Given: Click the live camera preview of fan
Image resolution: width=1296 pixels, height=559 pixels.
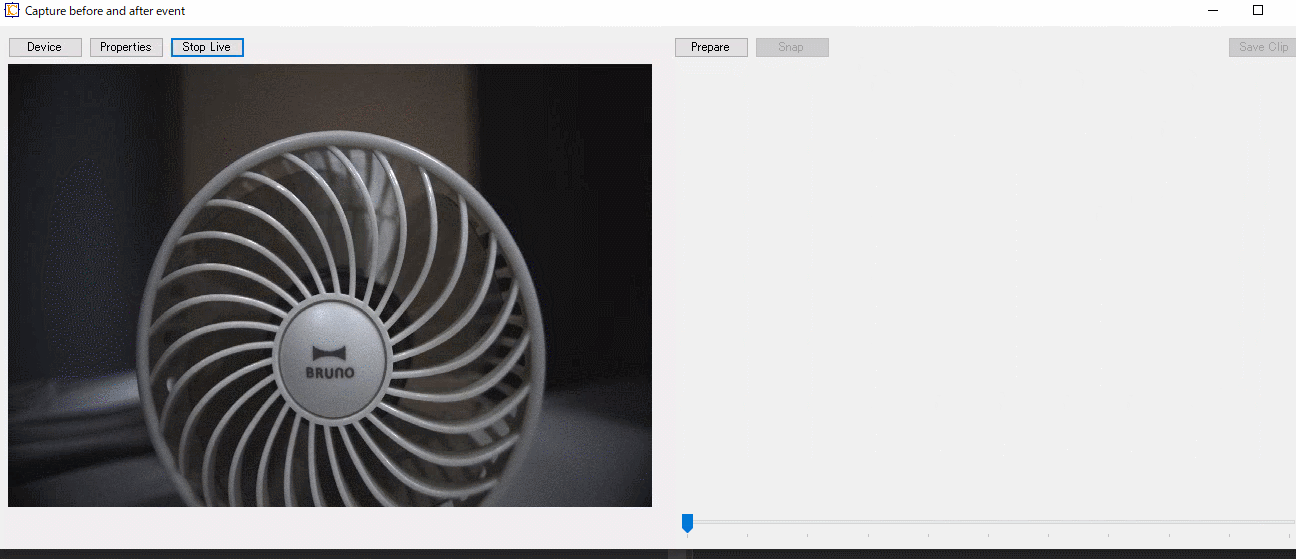Looking at the screenshot, I should point(330,285).
